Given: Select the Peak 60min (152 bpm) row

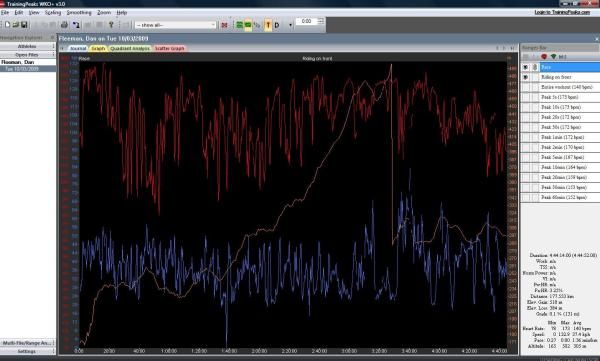Looking at the screenshot, I should point(570,197).
